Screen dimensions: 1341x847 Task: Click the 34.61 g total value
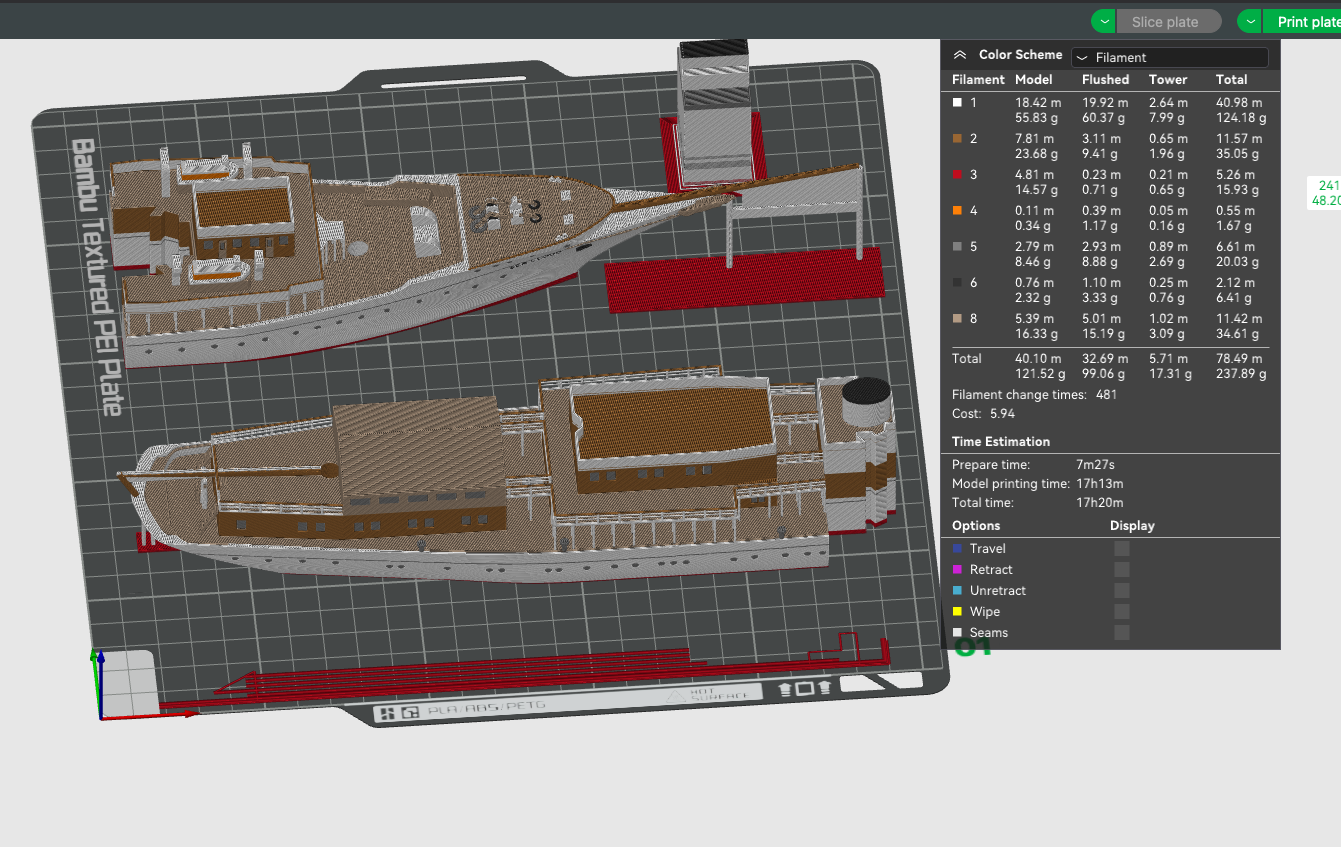pos(1237,334)
